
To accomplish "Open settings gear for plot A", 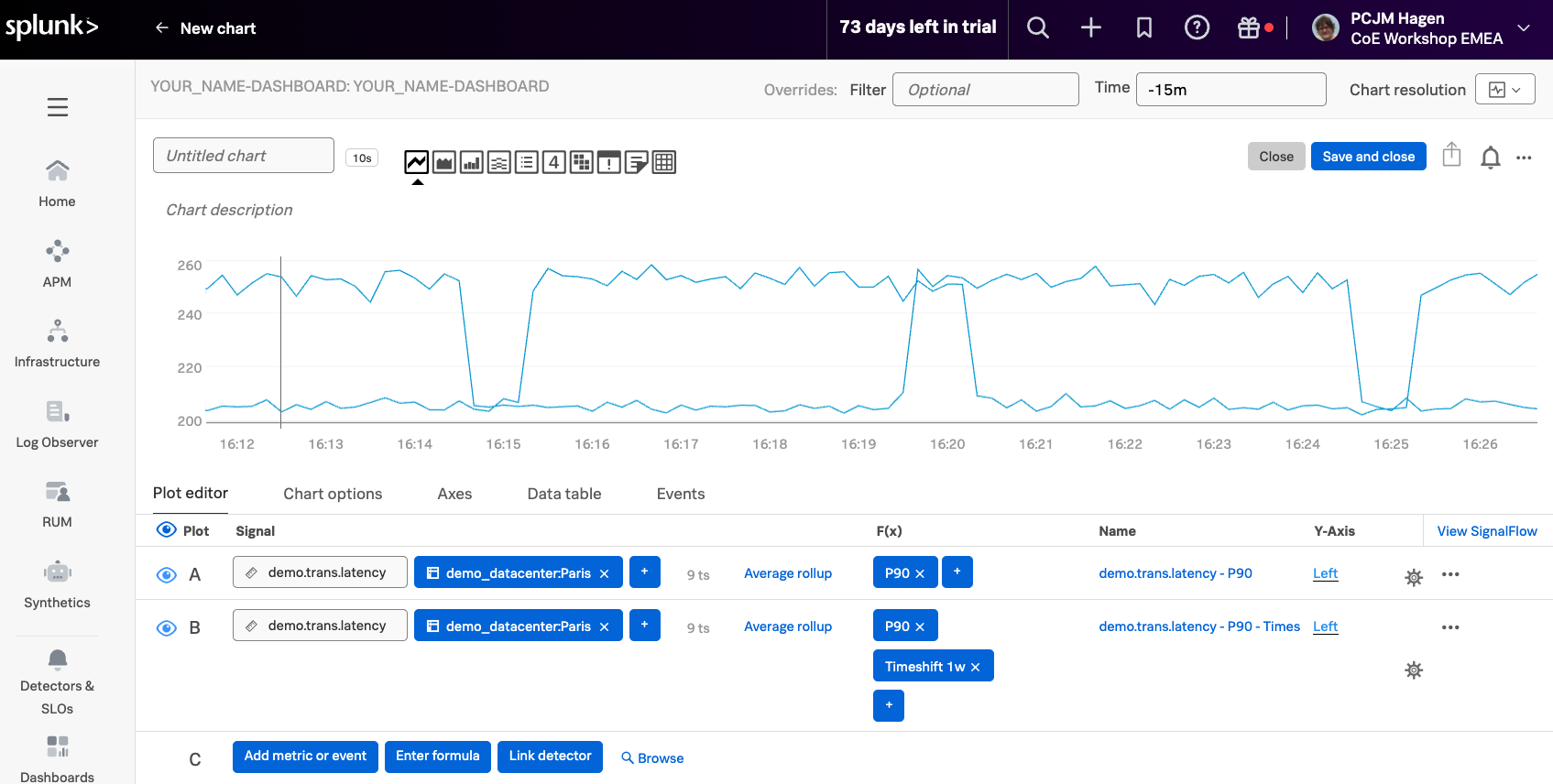I will click(1414, 577).
